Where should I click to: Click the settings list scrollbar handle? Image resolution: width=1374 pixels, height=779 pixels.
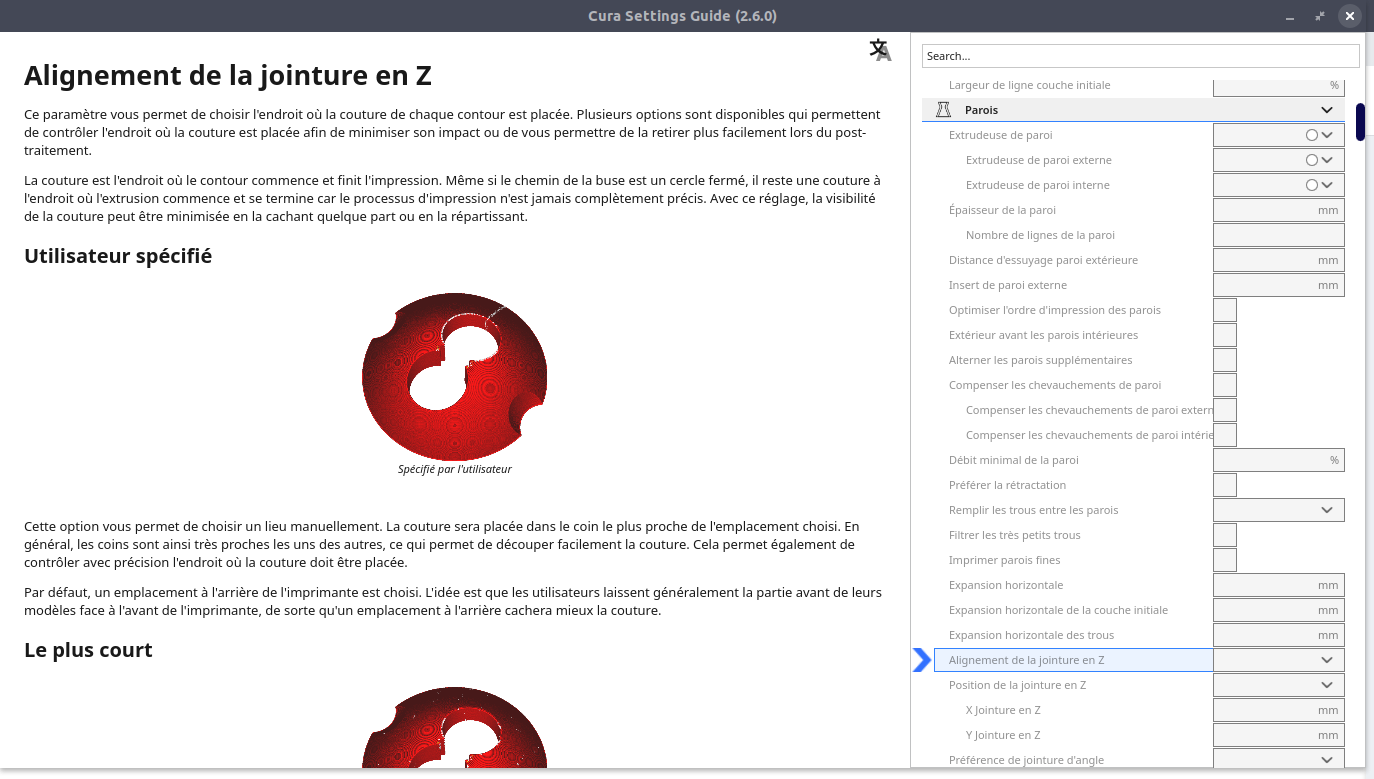(1360, 122)
